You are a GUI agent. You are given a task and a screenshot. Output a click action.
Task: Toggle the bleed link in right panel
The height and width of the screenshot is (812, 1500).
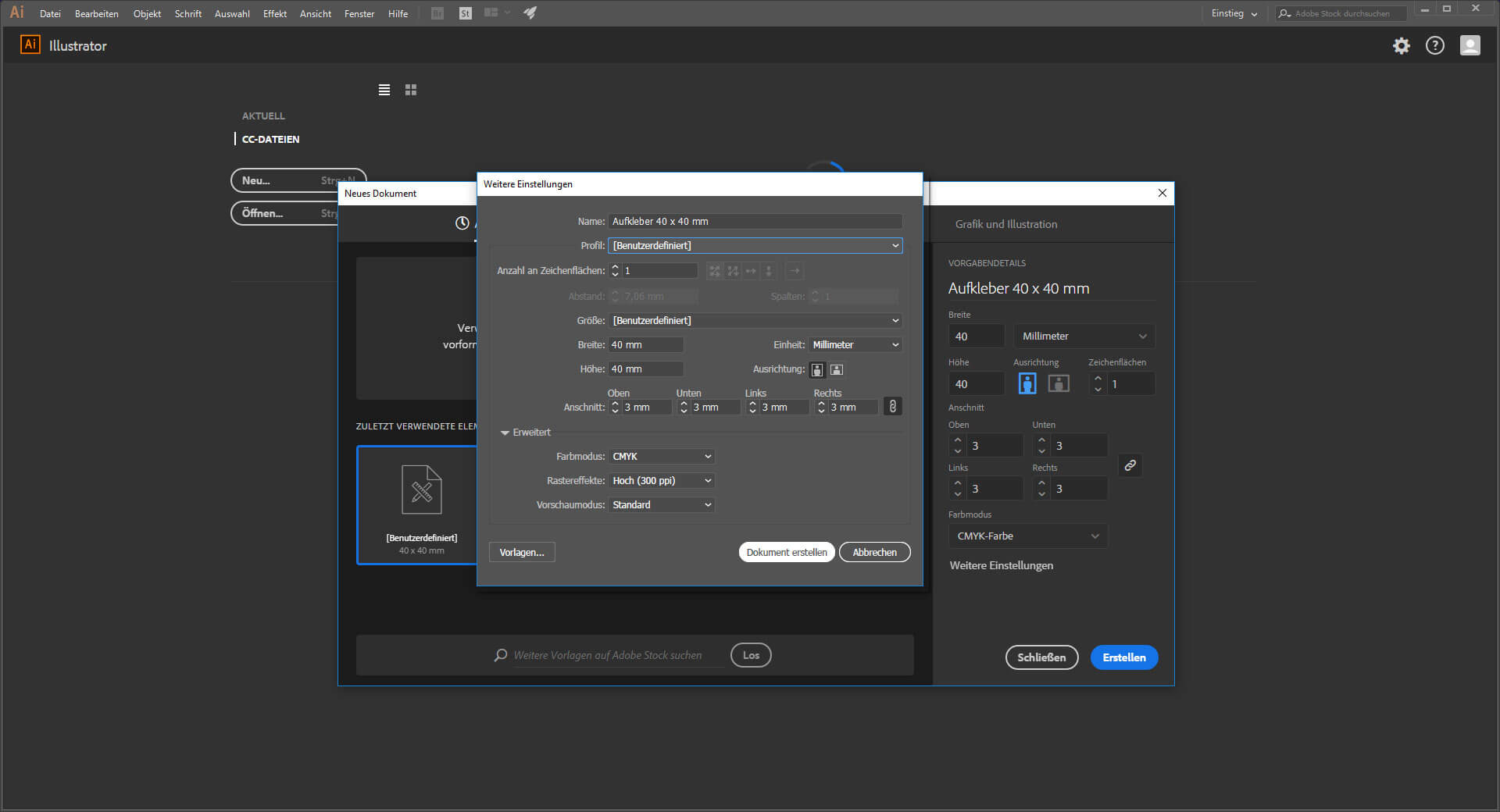1130,465
